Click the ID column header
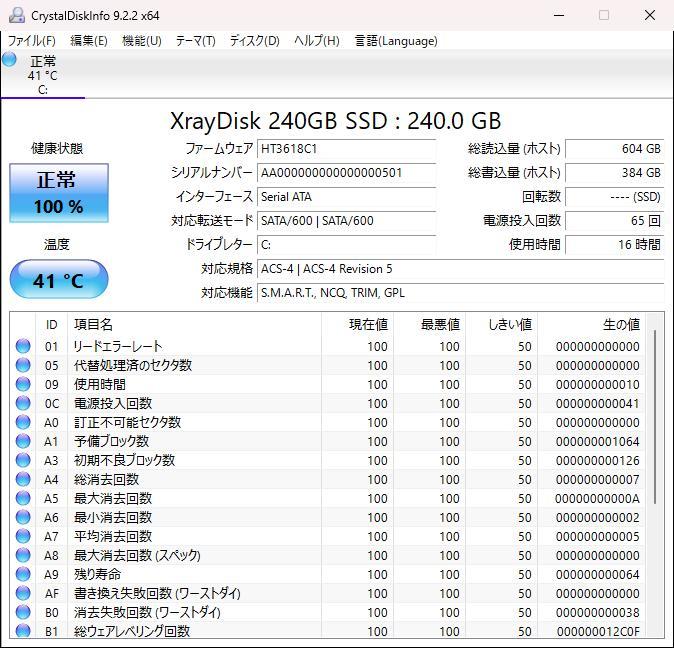Viewport: 674px width, 648px height. coord(51,324)
